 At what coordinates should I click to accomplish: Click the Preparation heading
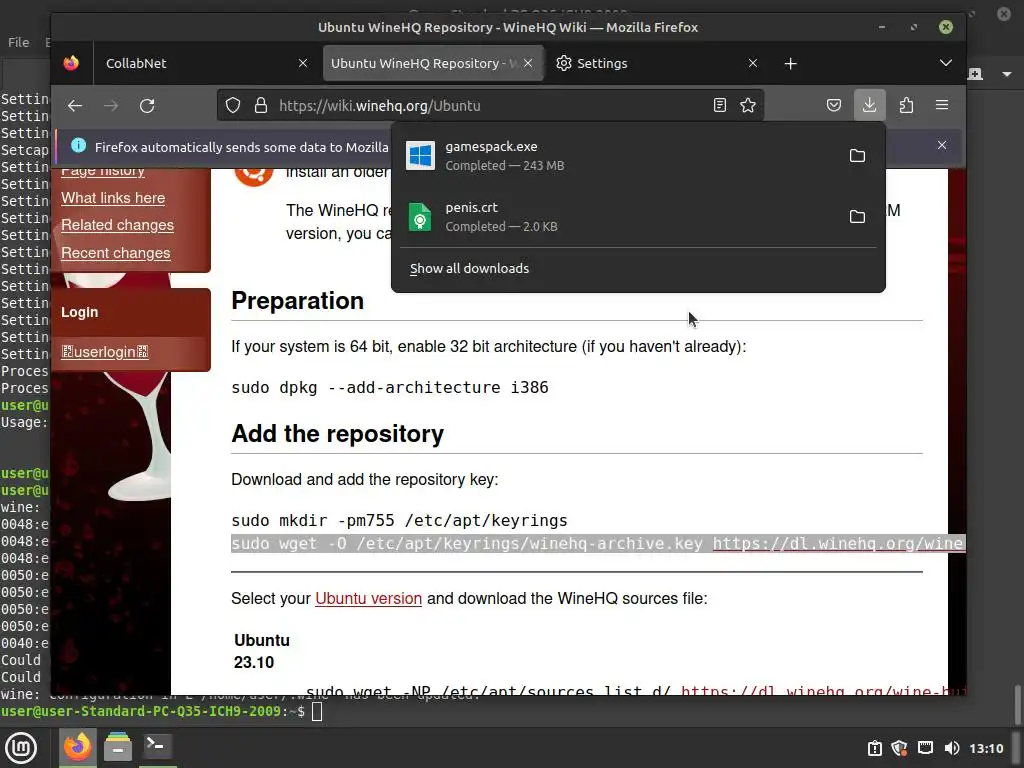point(297,301)
